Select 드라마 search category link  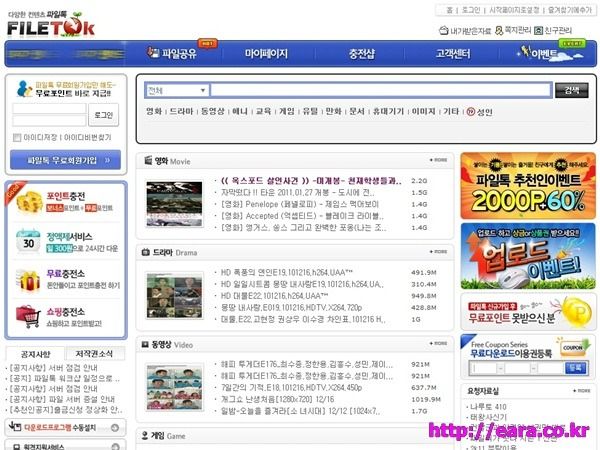click(x=181, y=111)
